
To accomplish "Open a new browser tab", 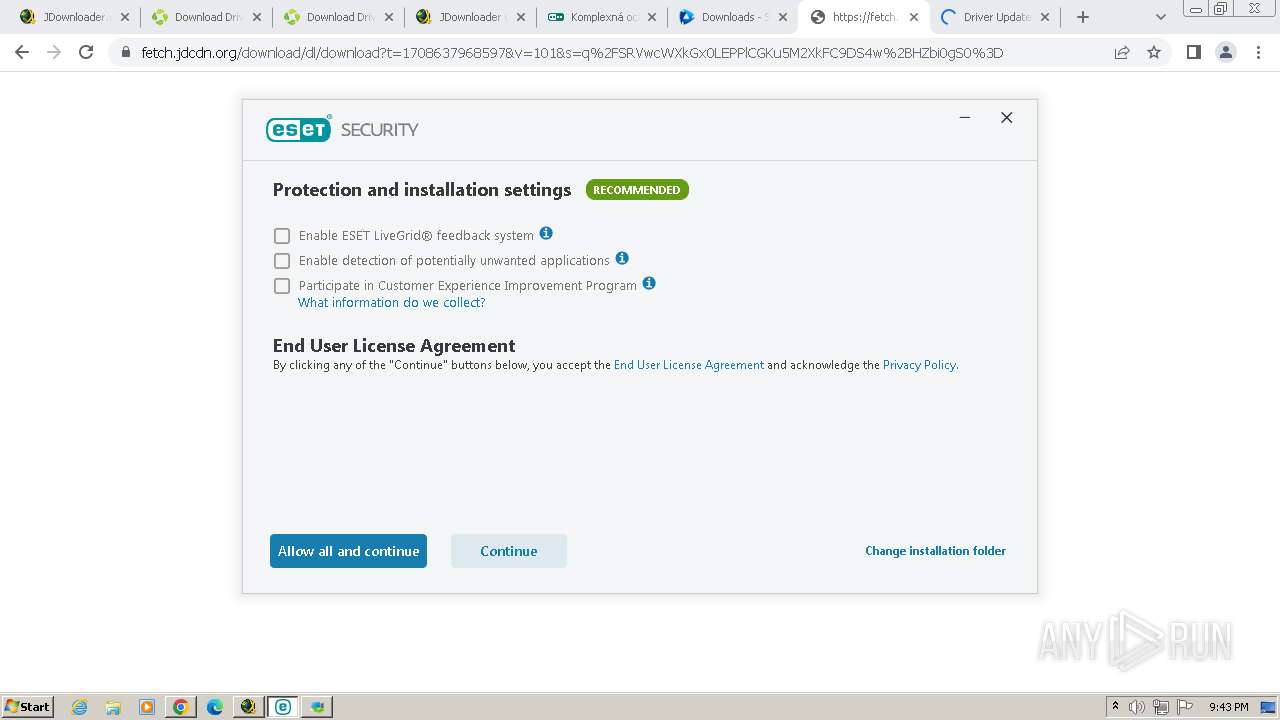I will (1083, 17).
